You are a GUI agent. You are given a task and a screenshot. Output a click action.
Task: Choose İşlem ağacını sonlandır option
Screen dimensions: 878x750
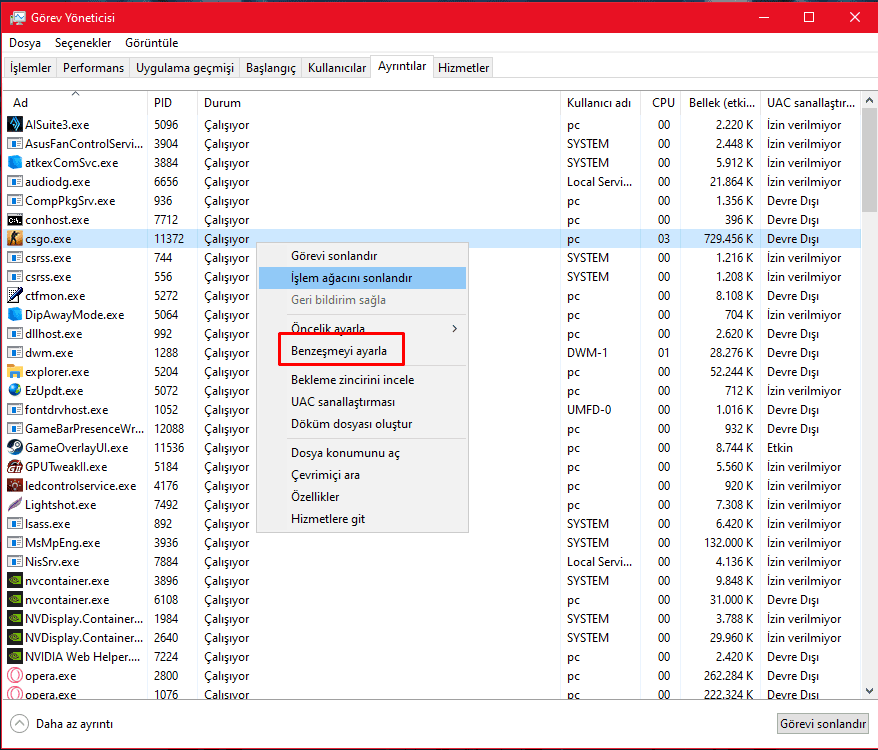pos(351,278)
